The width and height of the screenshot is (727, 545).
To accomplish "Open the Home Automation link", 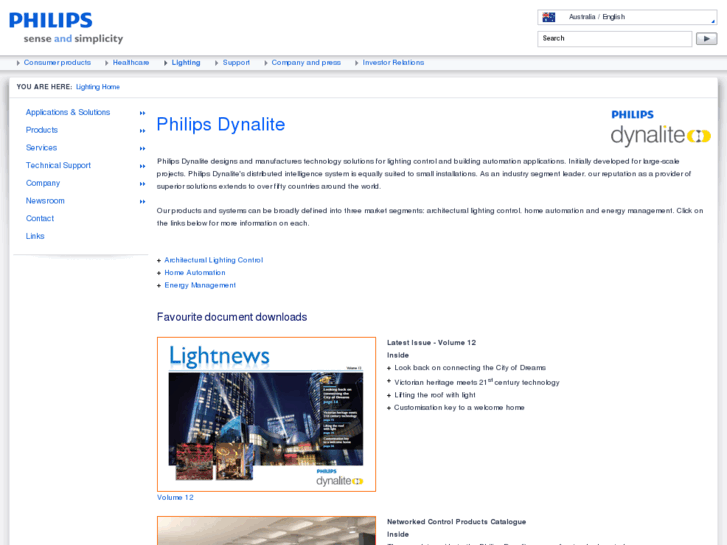I will point(195,273).
